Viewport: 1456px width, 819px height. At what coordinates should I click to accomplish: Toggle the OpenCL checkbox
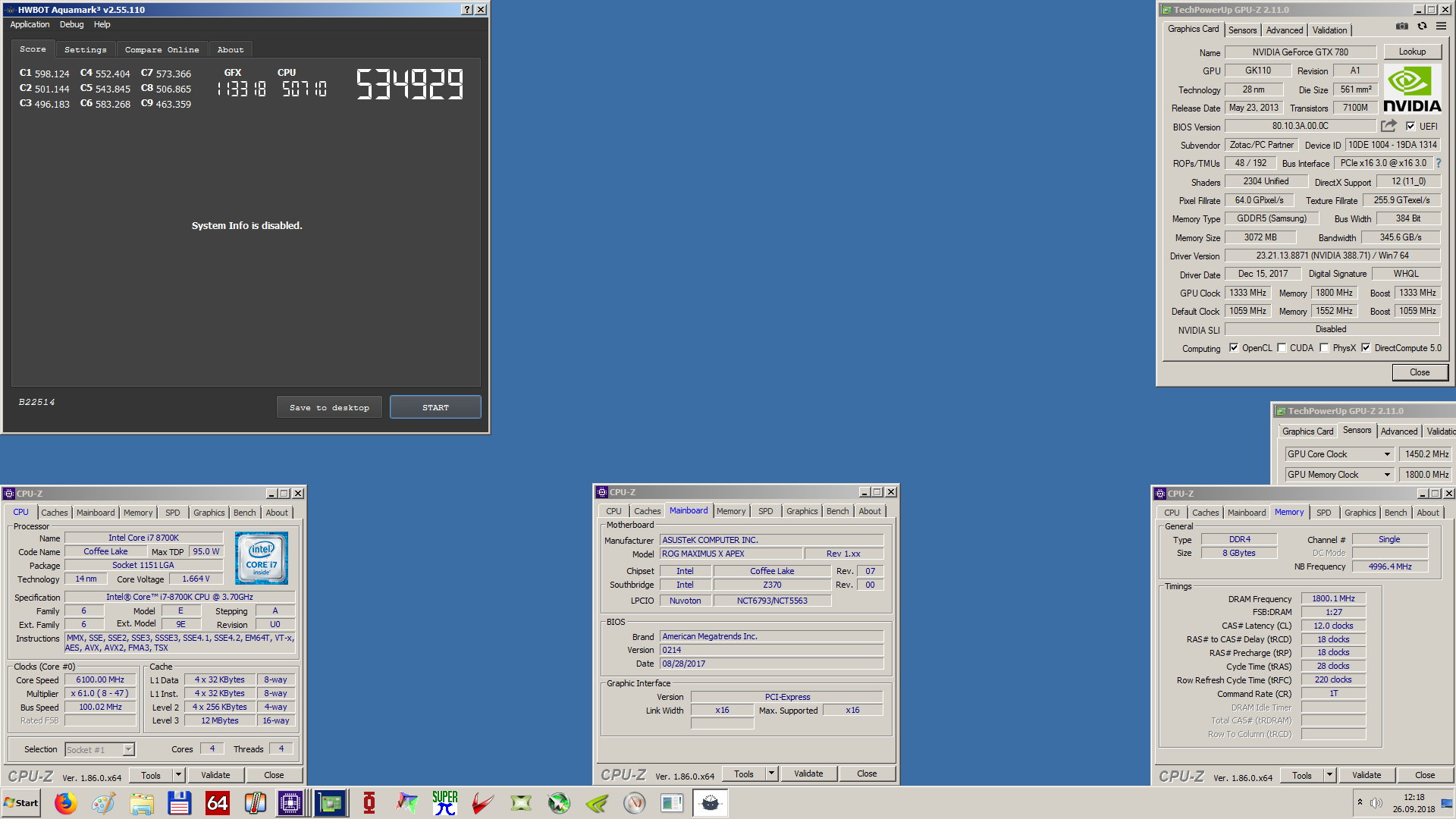tap(1234, 348)
